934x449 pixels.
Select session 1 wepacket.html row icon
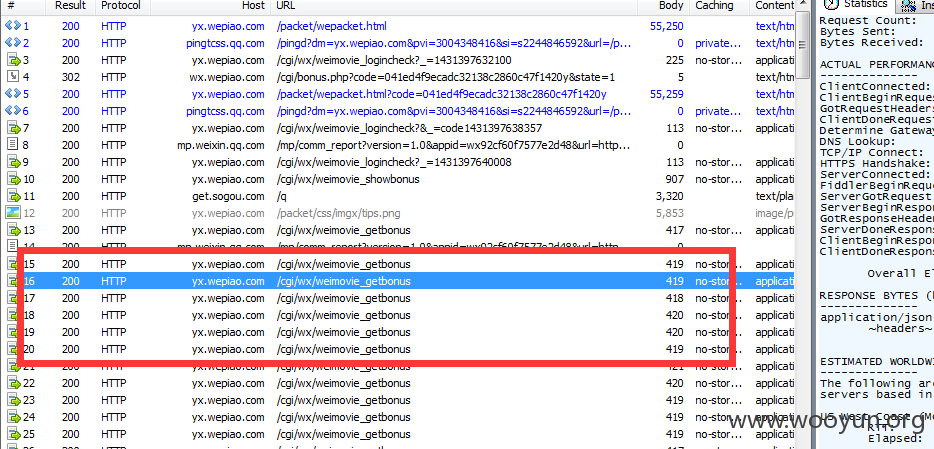tap(13, 26)
